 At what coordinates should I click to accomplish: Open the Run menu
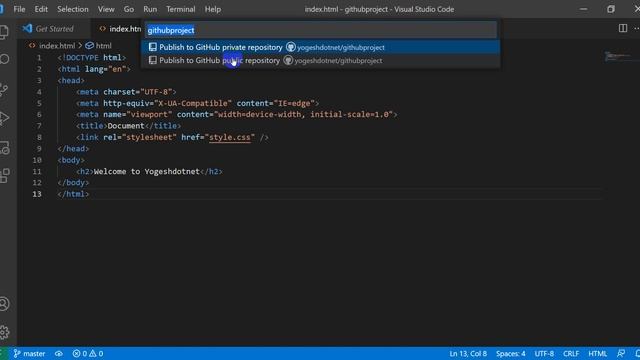(150, 9)
